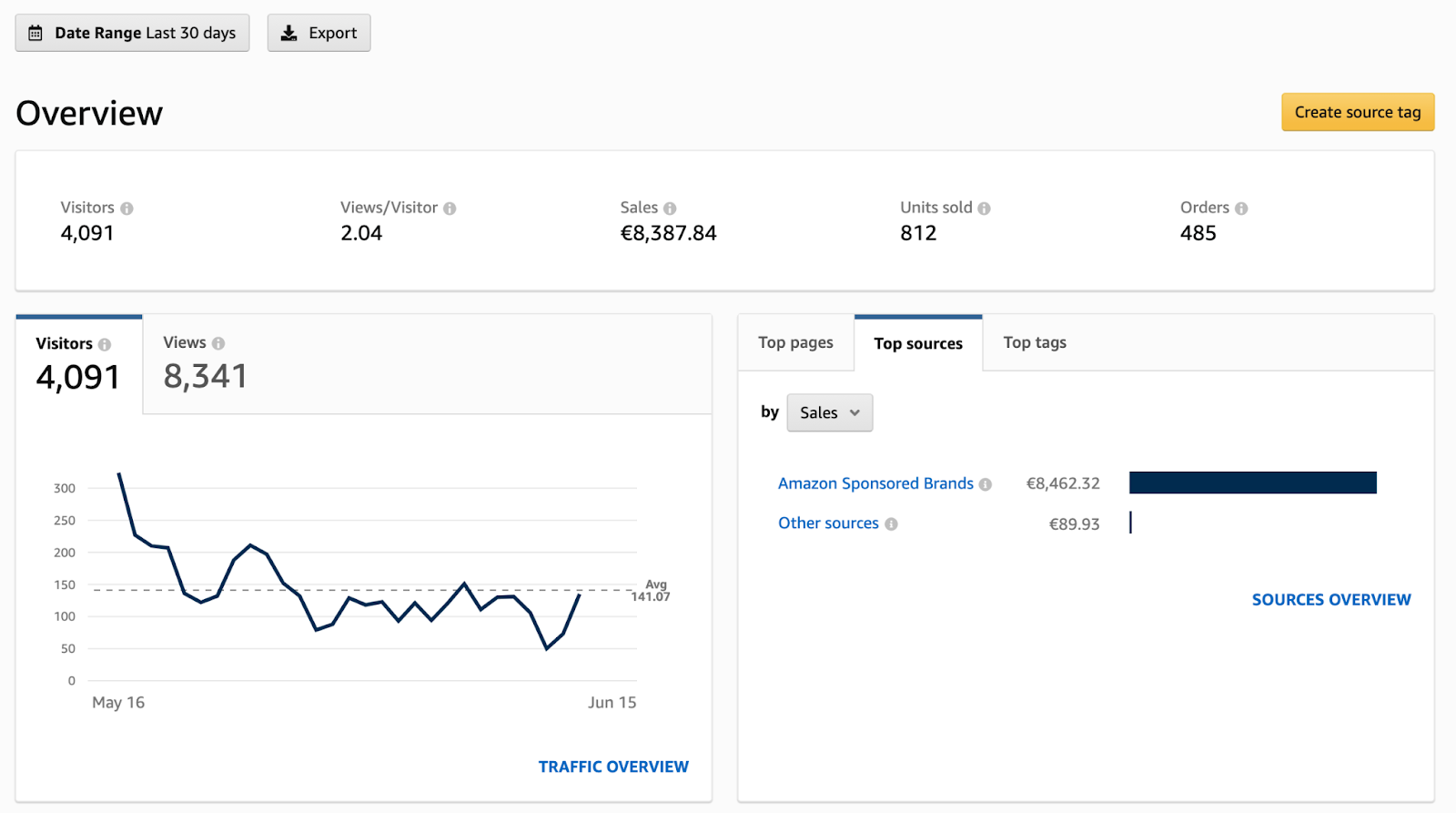Click info icon on Views chart tab
1456x813 pixels.
218,343
